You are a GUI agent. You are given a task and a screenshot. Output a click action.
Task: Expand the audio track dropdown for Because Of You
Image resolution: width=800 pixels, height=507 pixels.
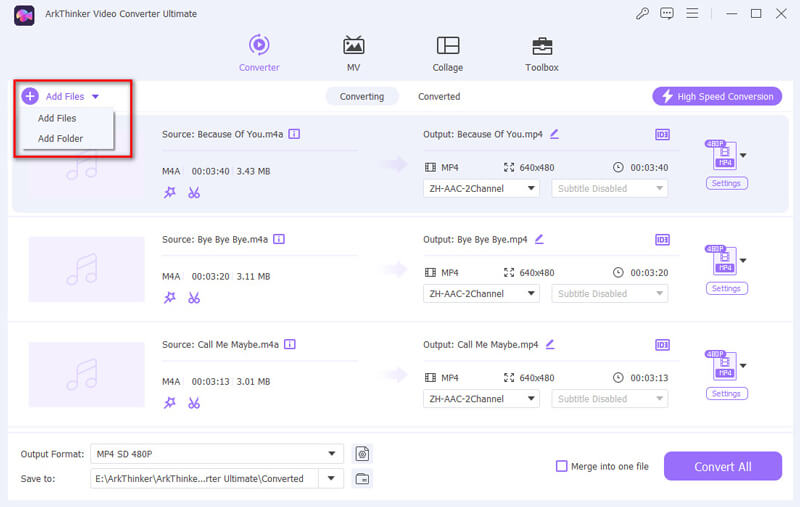(481, 188)
